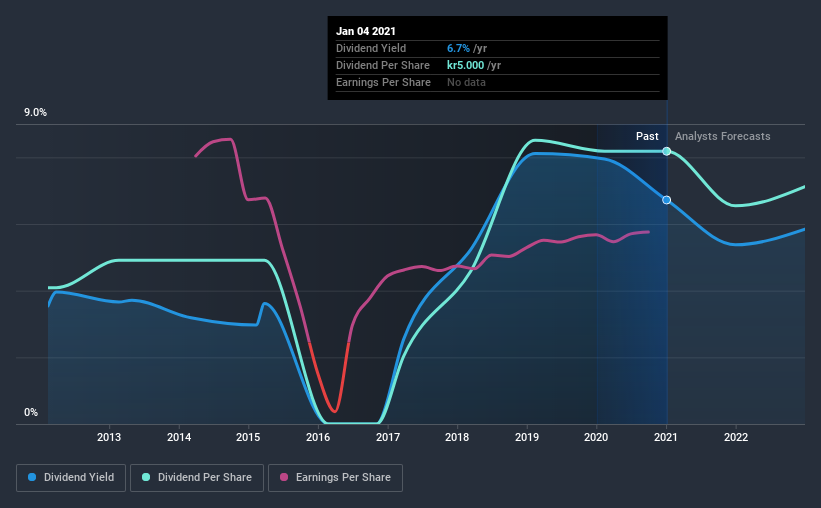Click the 0% y-axis label

31,413
